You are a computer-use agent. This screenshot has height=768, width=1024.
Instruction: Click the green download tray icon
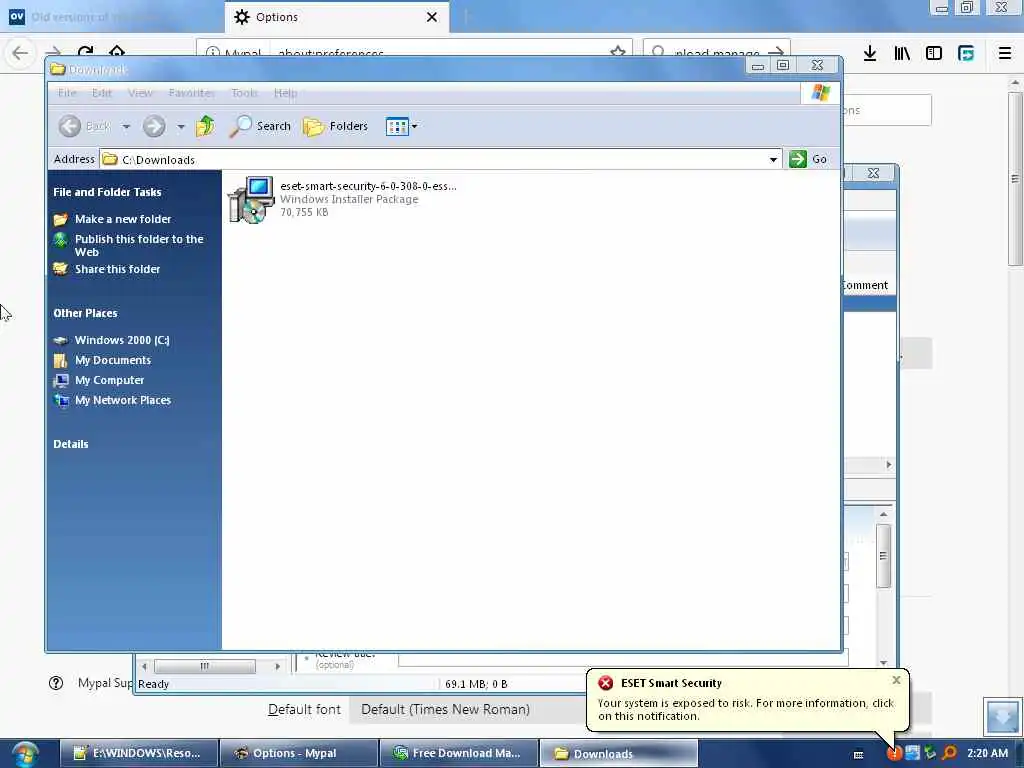tap(931, 753)
